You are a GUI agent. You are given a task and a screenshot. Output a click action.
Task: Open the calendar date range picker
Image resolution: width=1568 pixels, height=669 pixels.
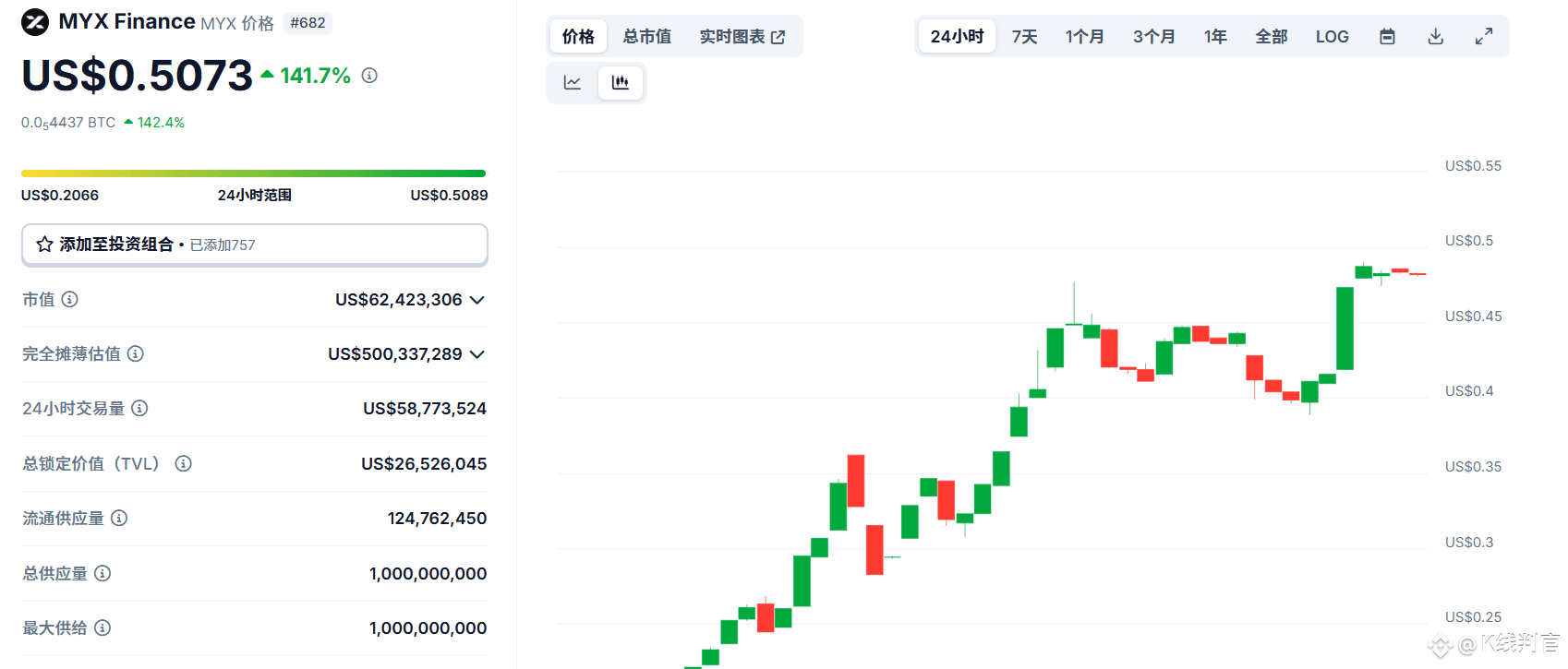1387,37
